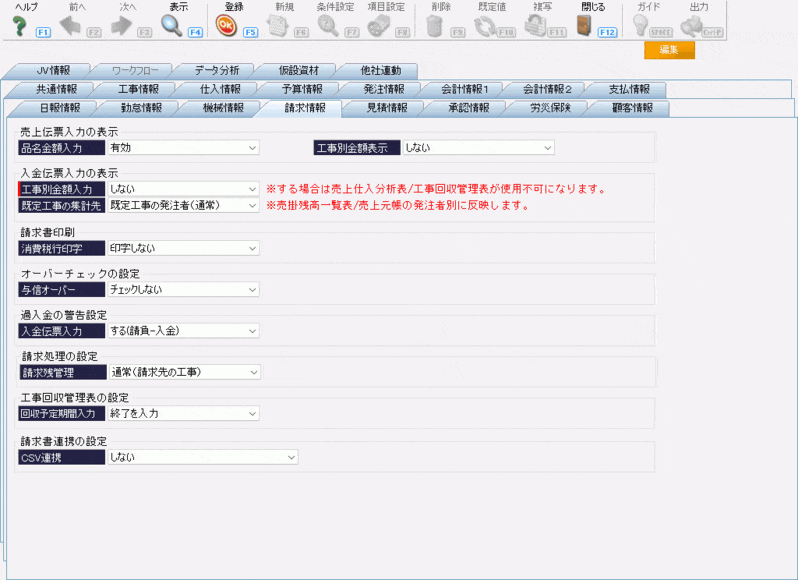
Task: Click the ヘルプ help question mark icon
Action: click(18, 25)
